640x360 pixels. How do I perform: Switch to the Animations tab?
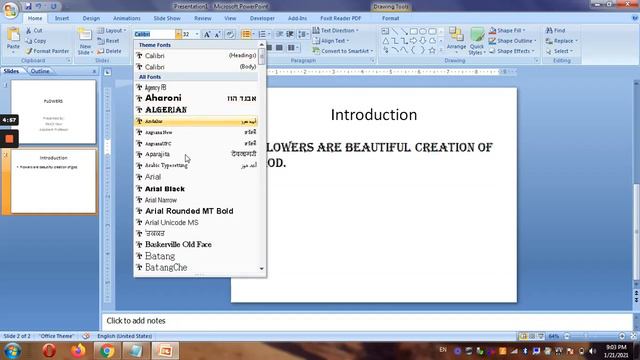[x=127, y=18]
